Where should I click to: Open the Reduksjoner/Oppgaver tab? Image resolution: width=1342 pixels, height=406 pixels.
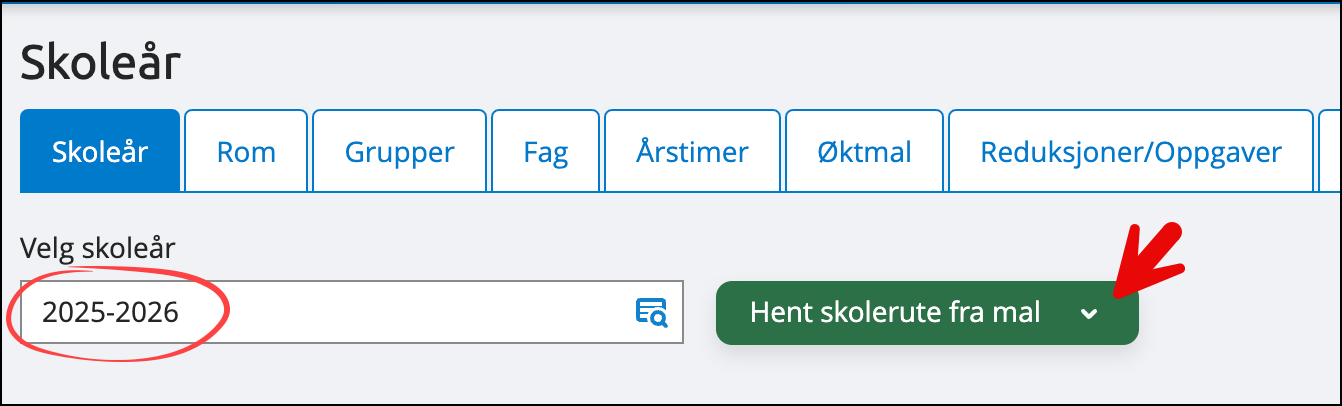tap(1131, 152)
